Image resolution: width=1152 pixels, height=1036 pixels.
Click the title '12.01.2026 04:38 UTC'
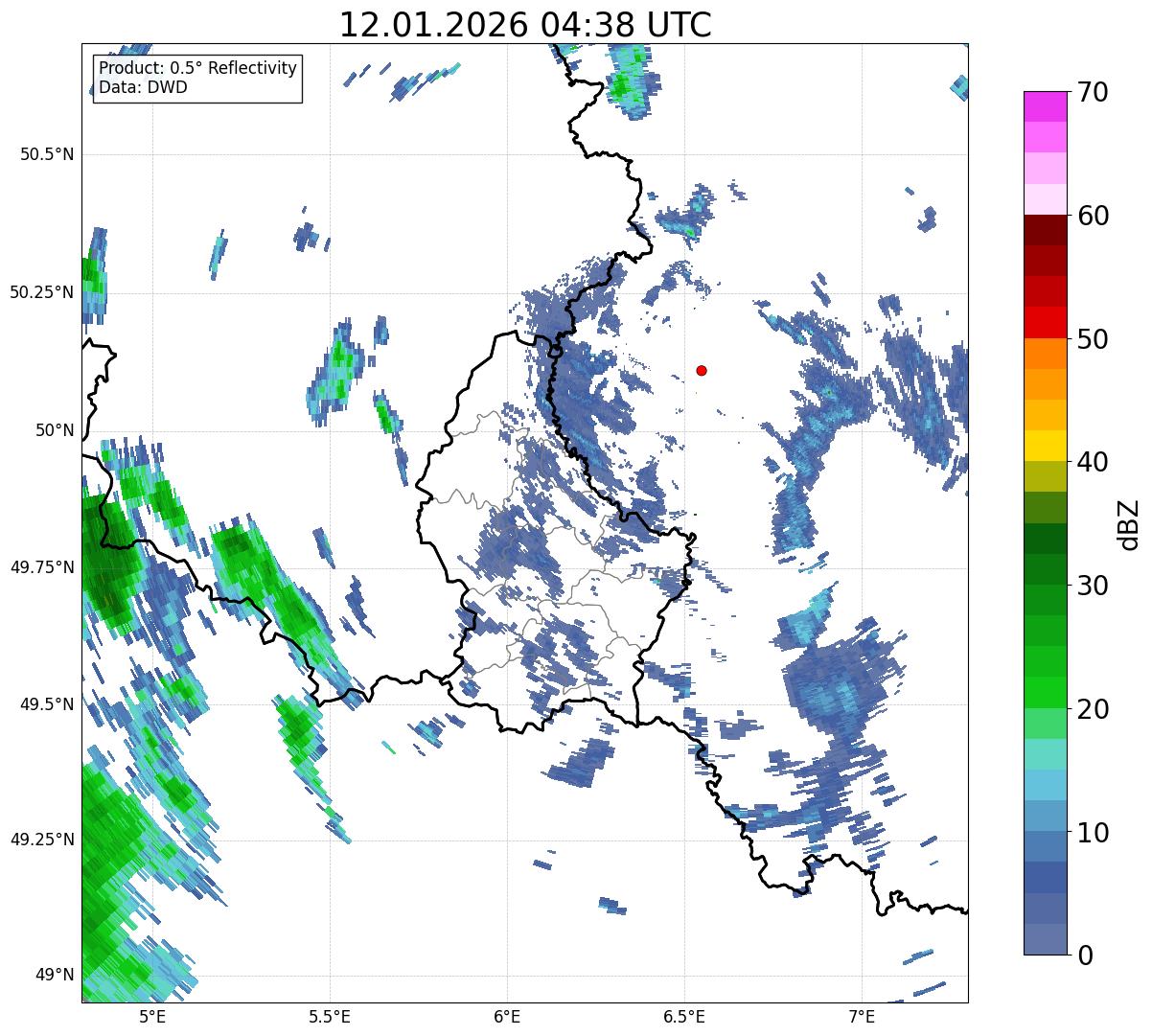tap(525, 25)
